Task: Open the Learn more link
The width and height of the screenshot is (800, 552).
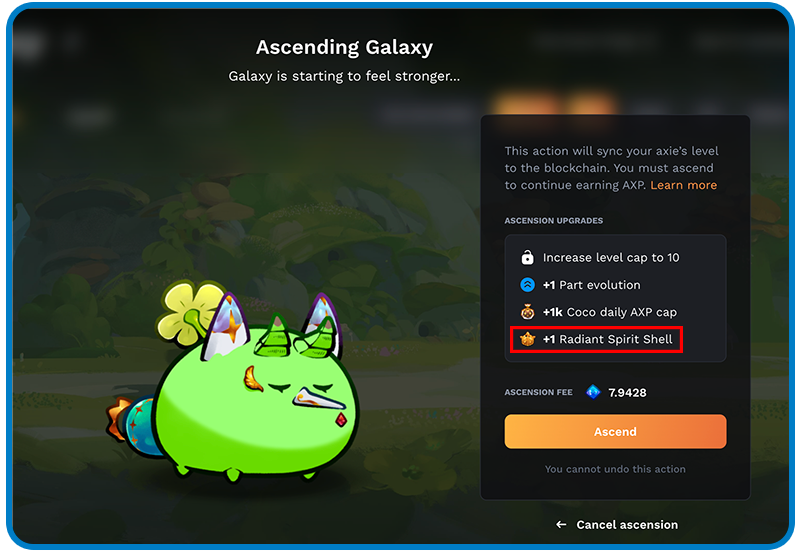Action: click(x=683, y=185)
